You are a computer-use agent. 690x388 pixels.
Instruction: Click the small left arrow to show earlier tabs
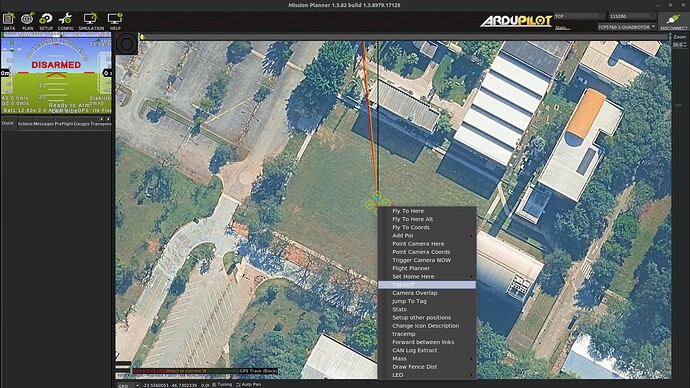(x=102, y=119)
